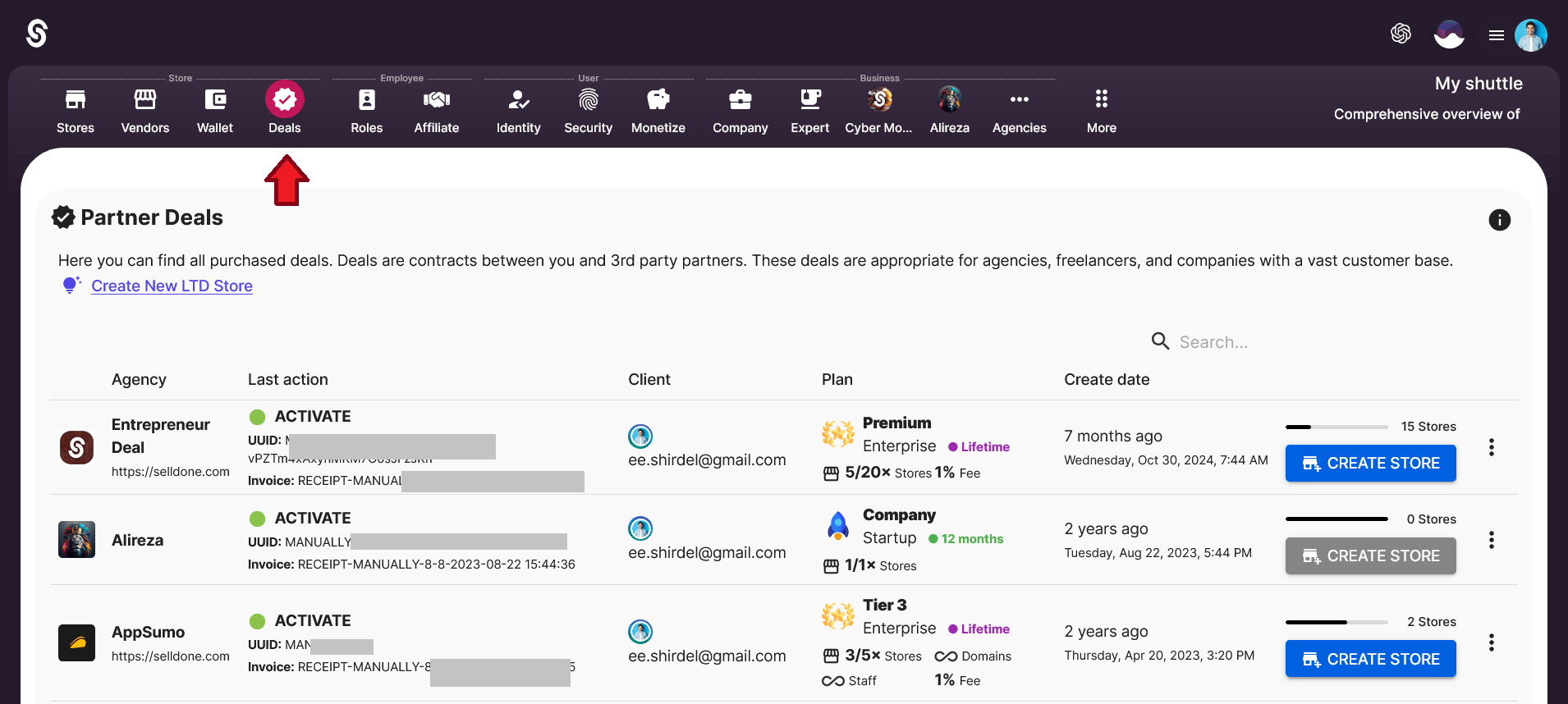Click '7 months ago' create date

tap(1113, 437)
